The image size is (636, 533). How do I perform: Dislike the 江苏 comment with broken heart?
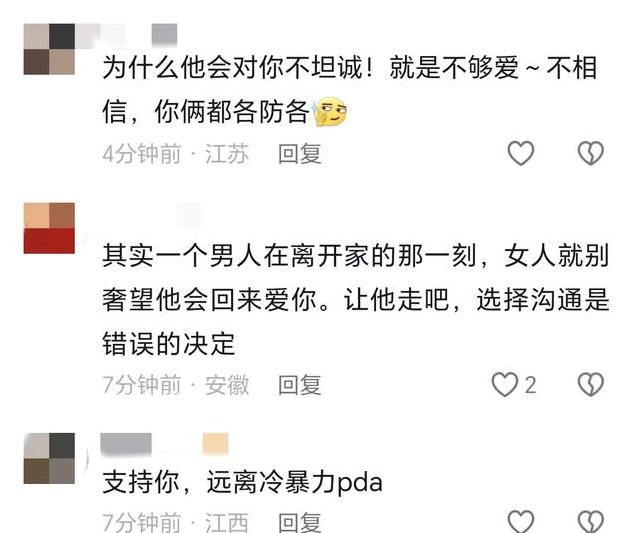click(590, 153)
